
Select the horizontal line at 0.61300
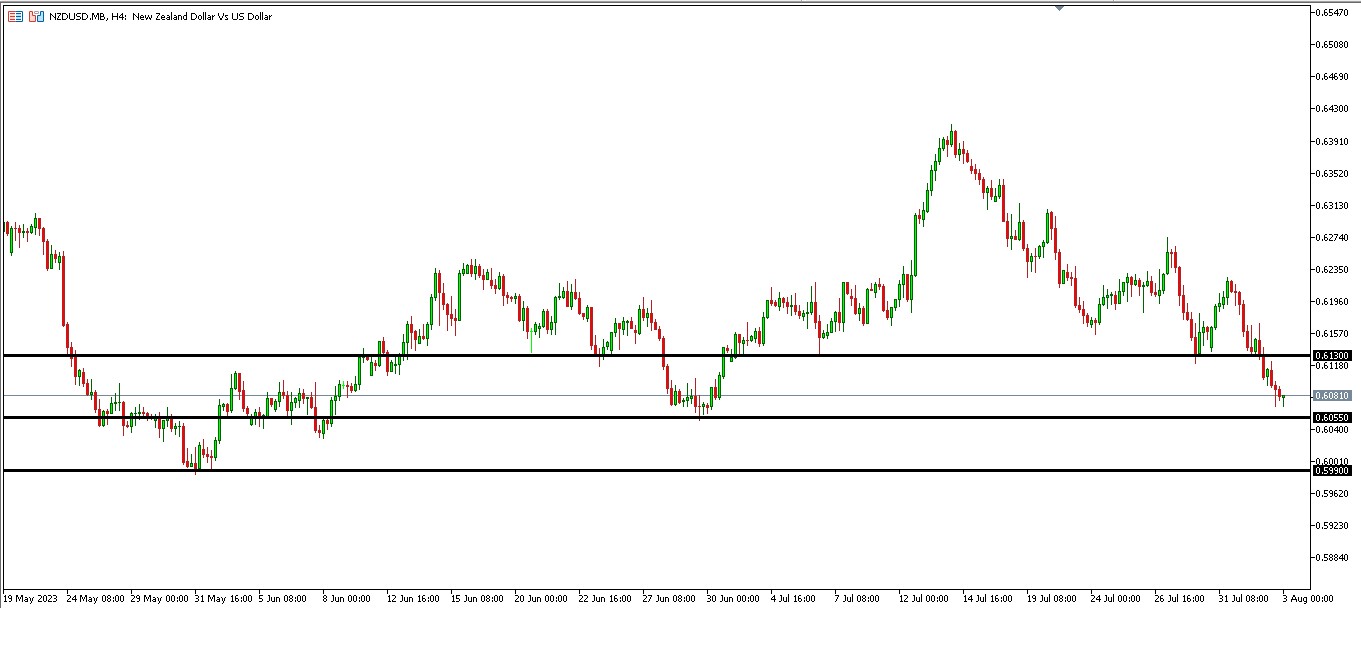coord(655,355)
